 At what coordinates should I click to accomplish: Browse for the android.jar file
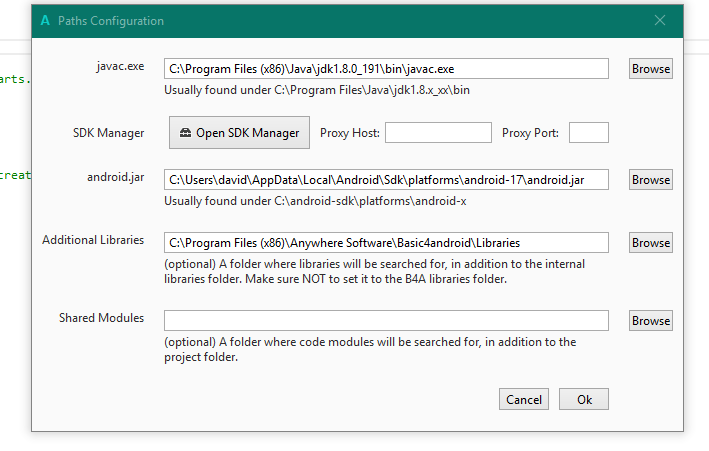click(x=650, y=180)
